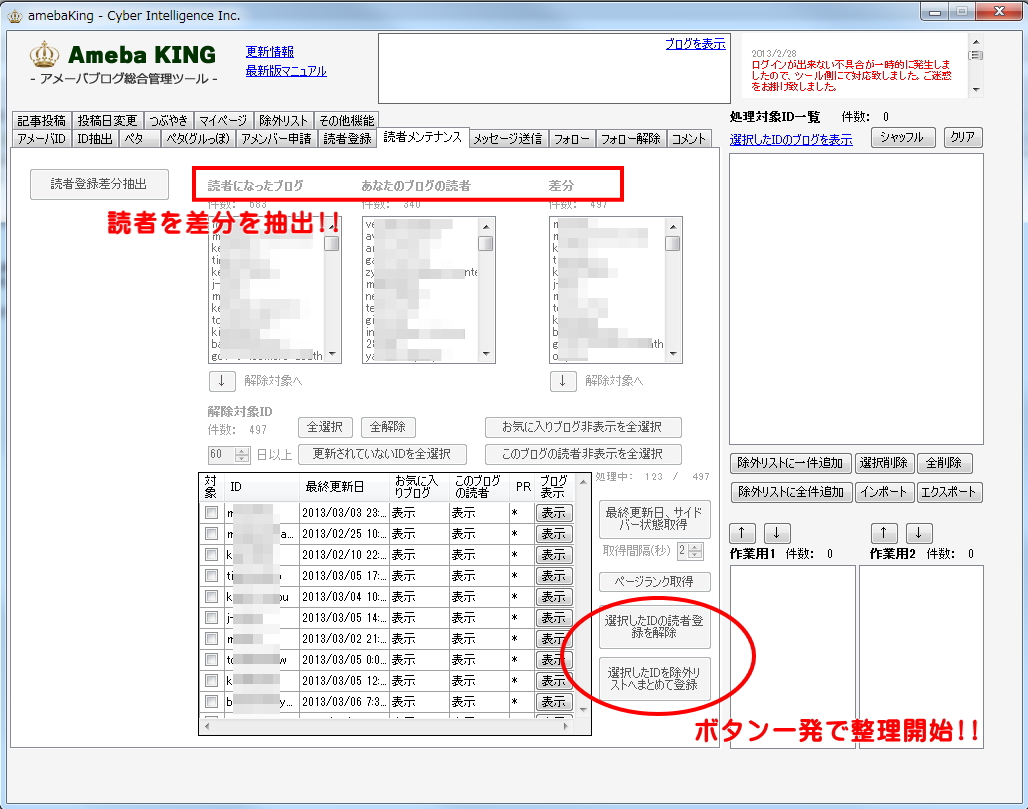This screenshot has height=809, width=1028.
Task: Click the app icon in title bar
Action: tap(14, 15)
